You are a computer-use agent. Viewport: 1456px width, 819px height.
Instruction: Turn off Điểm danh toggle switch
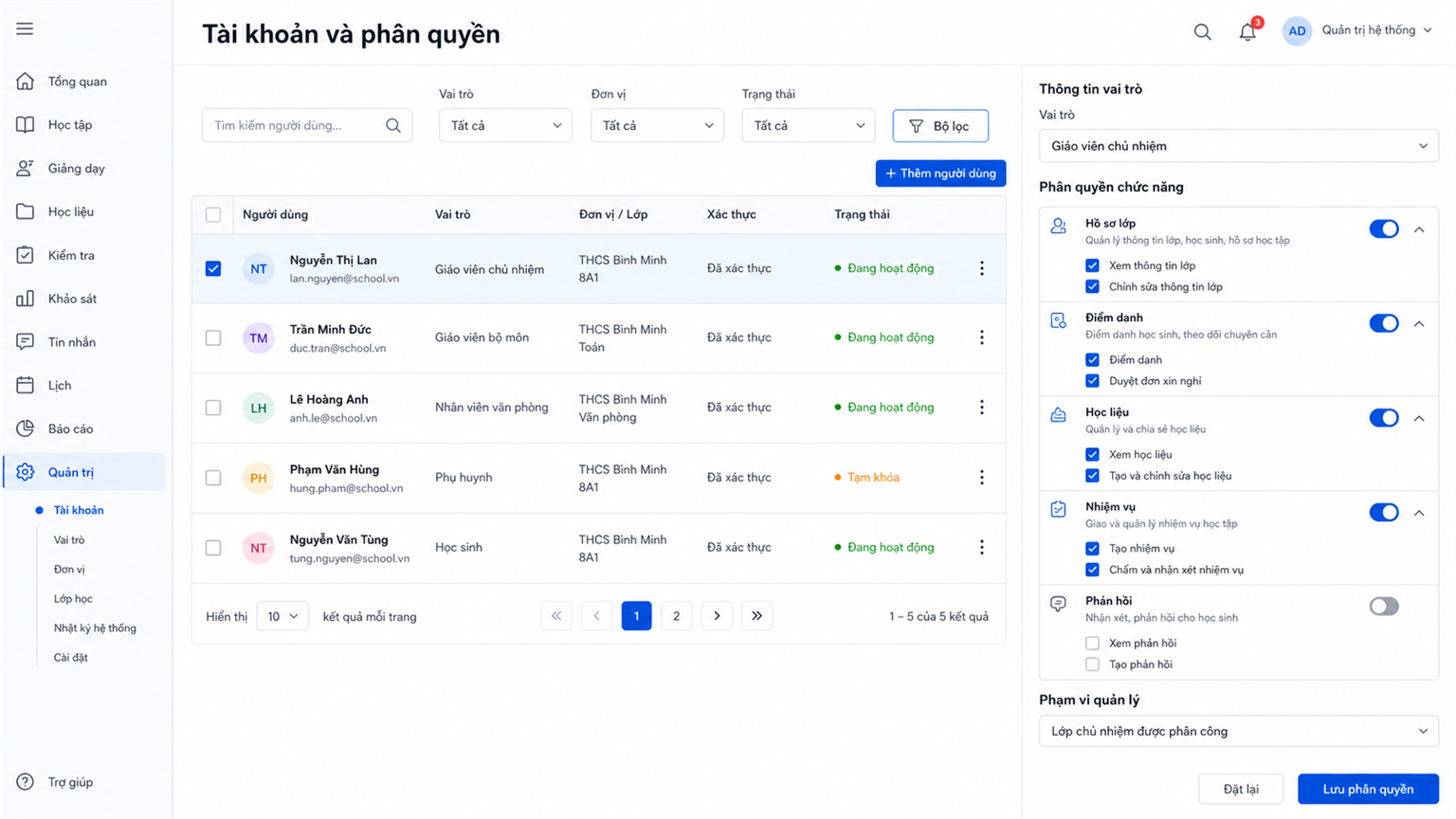(1384, 323)
